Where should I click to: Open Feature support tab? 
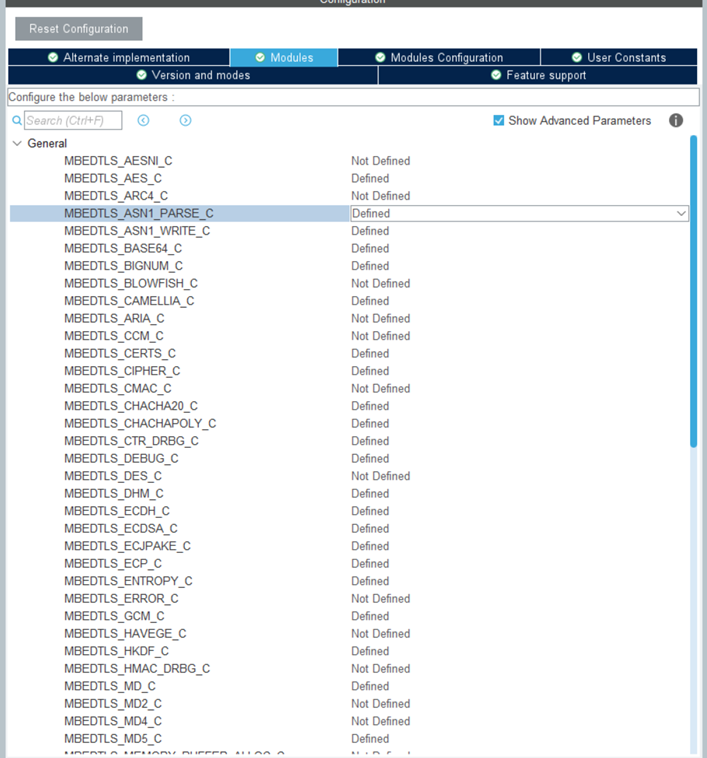pyautogui.click(x=538, y=75)
